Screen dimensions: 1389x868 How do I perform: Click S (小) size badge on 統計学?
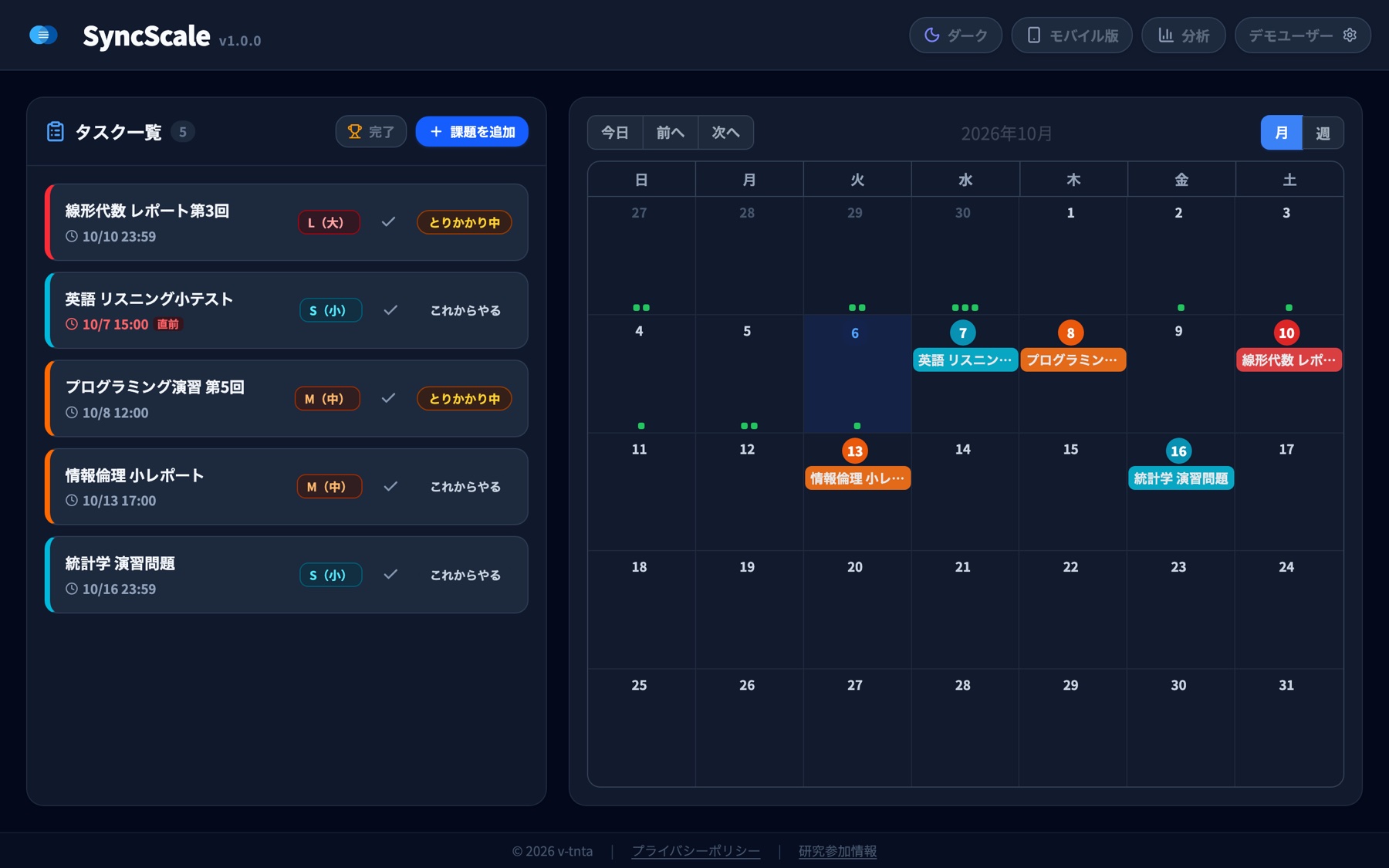330,575
